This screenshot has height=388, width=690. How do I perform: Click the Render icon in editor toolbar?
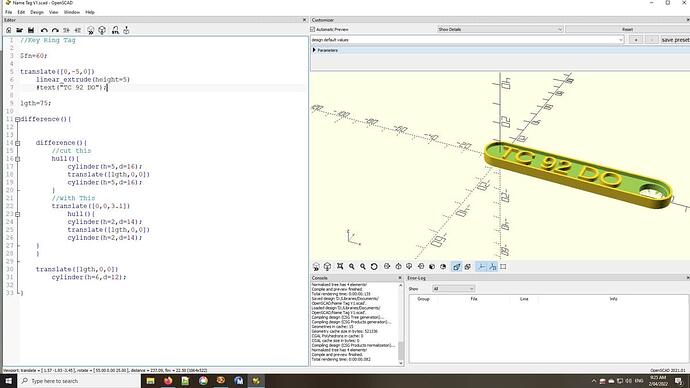coord(102,30)
